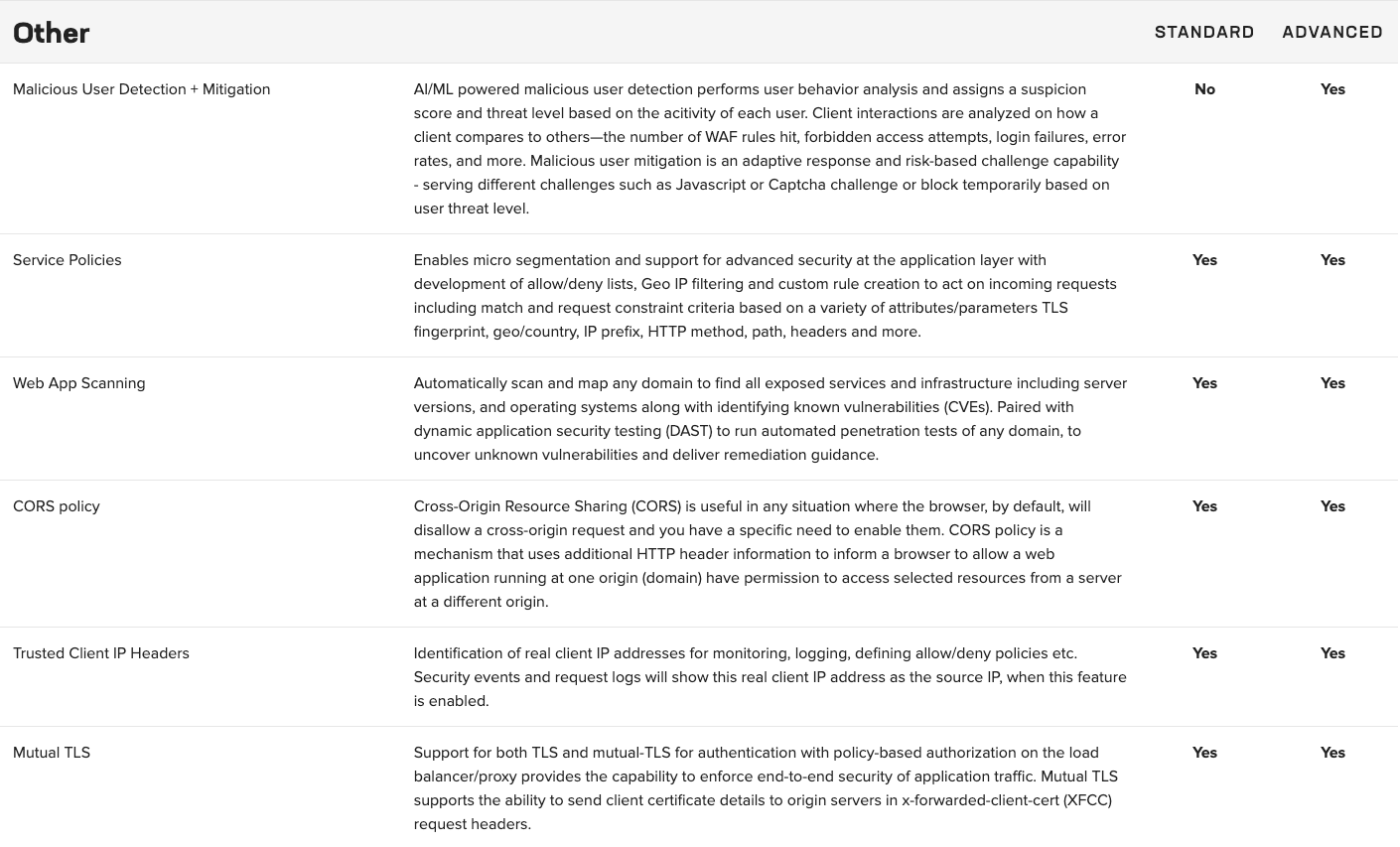Select the STANDARD column header

coord(1203,33)
